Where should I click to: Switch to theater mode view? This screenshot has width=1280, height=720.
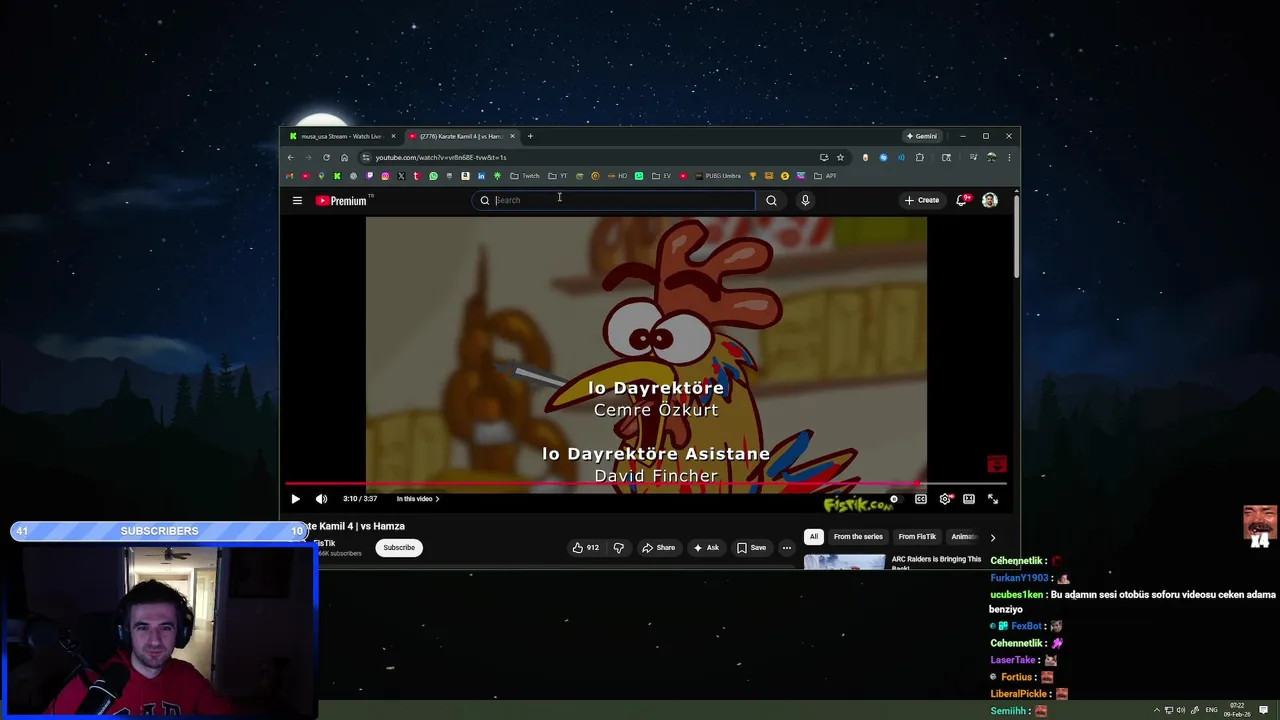[969, 499]
